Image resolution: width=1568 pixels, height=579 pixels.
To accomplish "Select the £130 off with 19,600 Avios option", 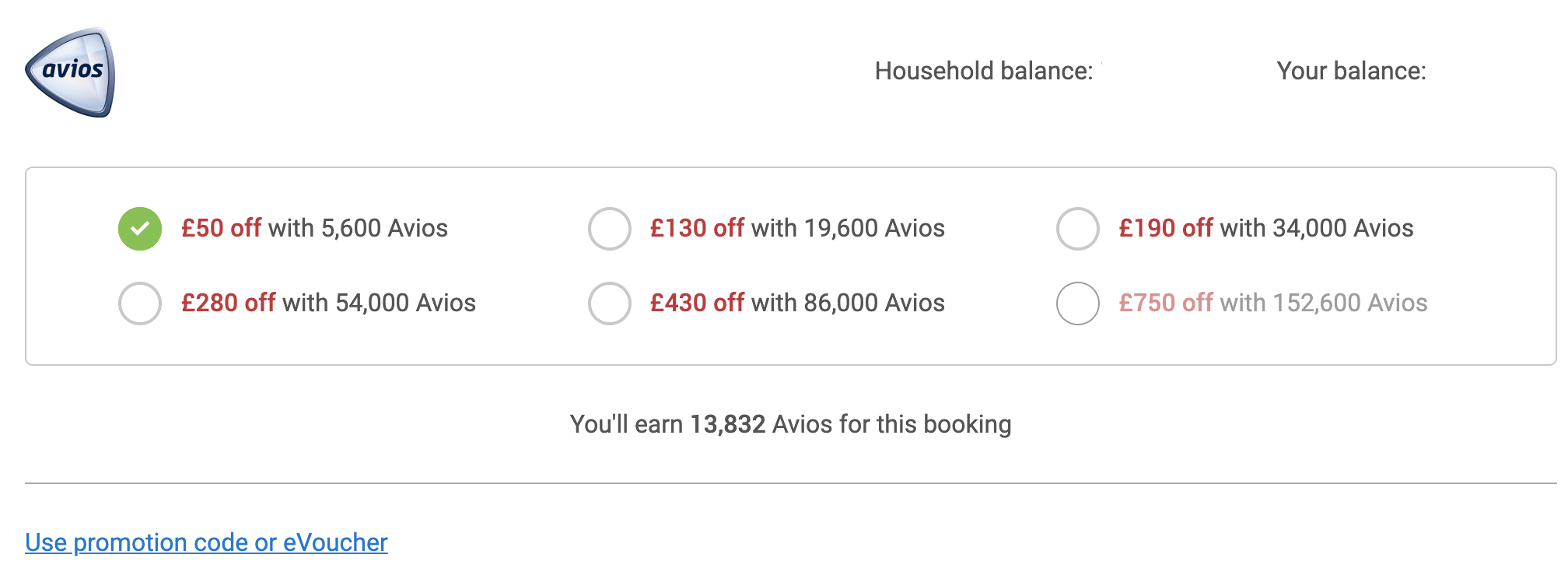I will click(610, 228).
